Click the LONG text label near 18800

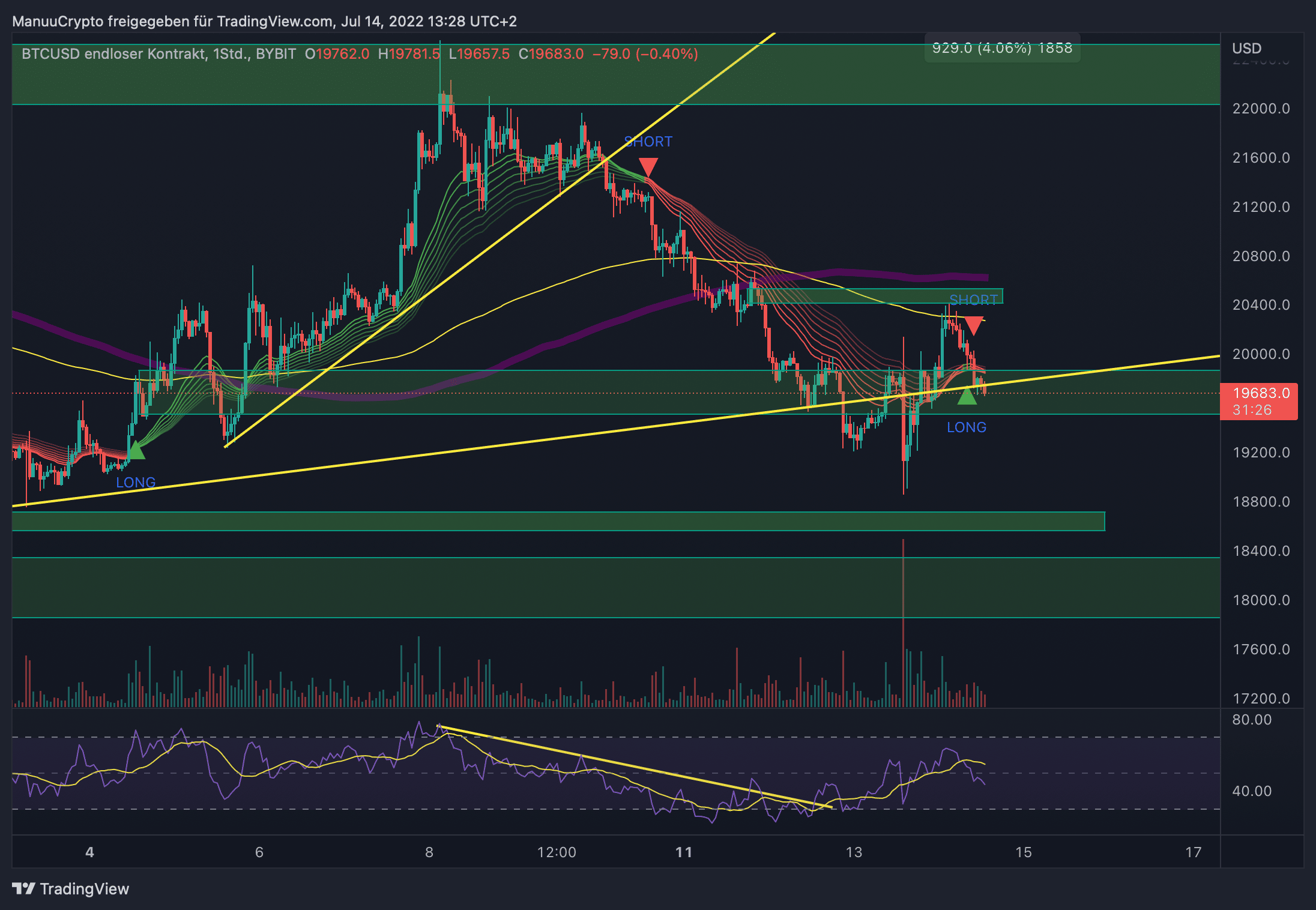136,483
